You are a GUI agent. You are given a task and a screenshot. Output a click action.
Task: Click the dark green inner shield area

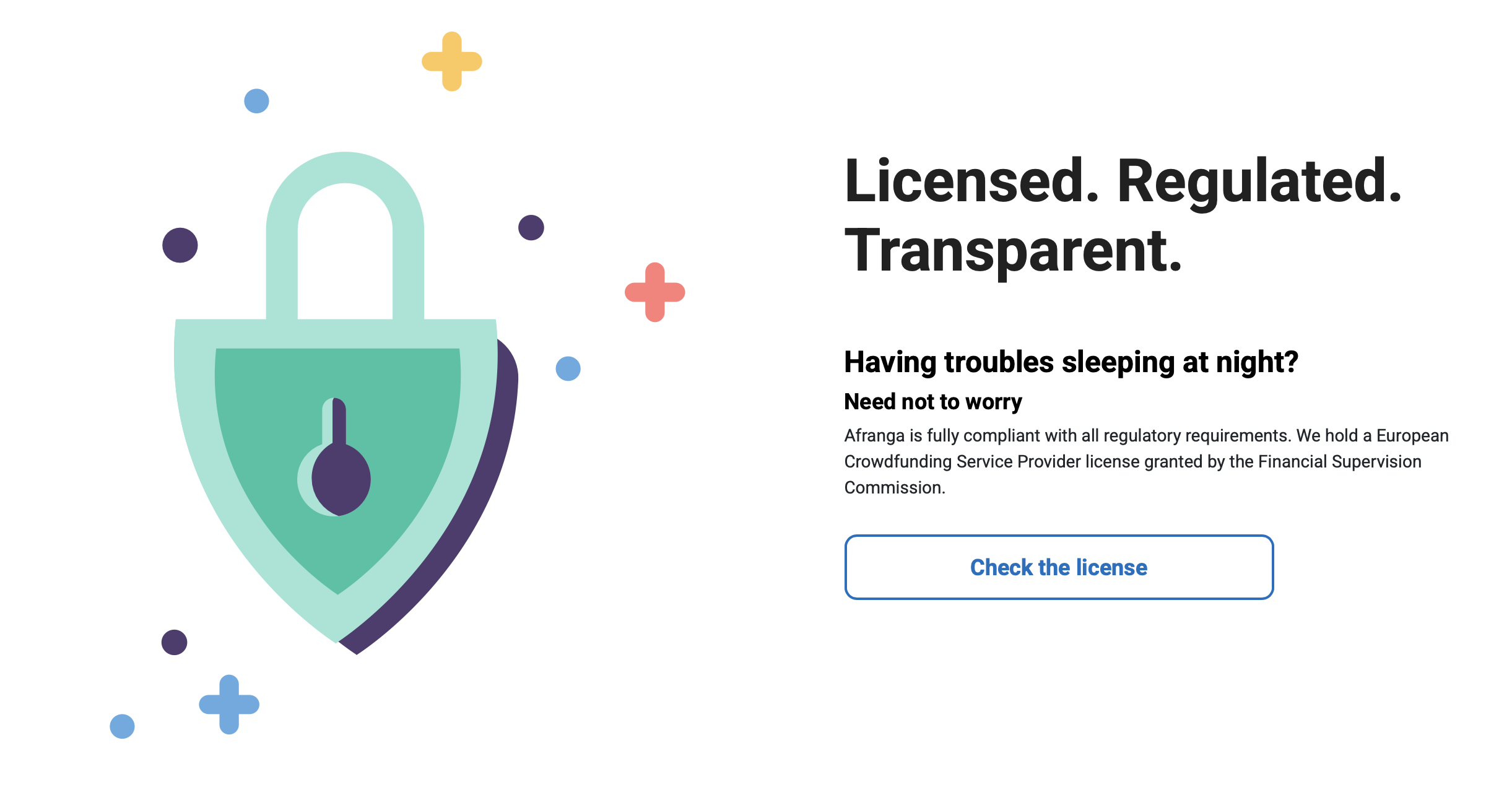pyautogui.click(x=396, y=433)
